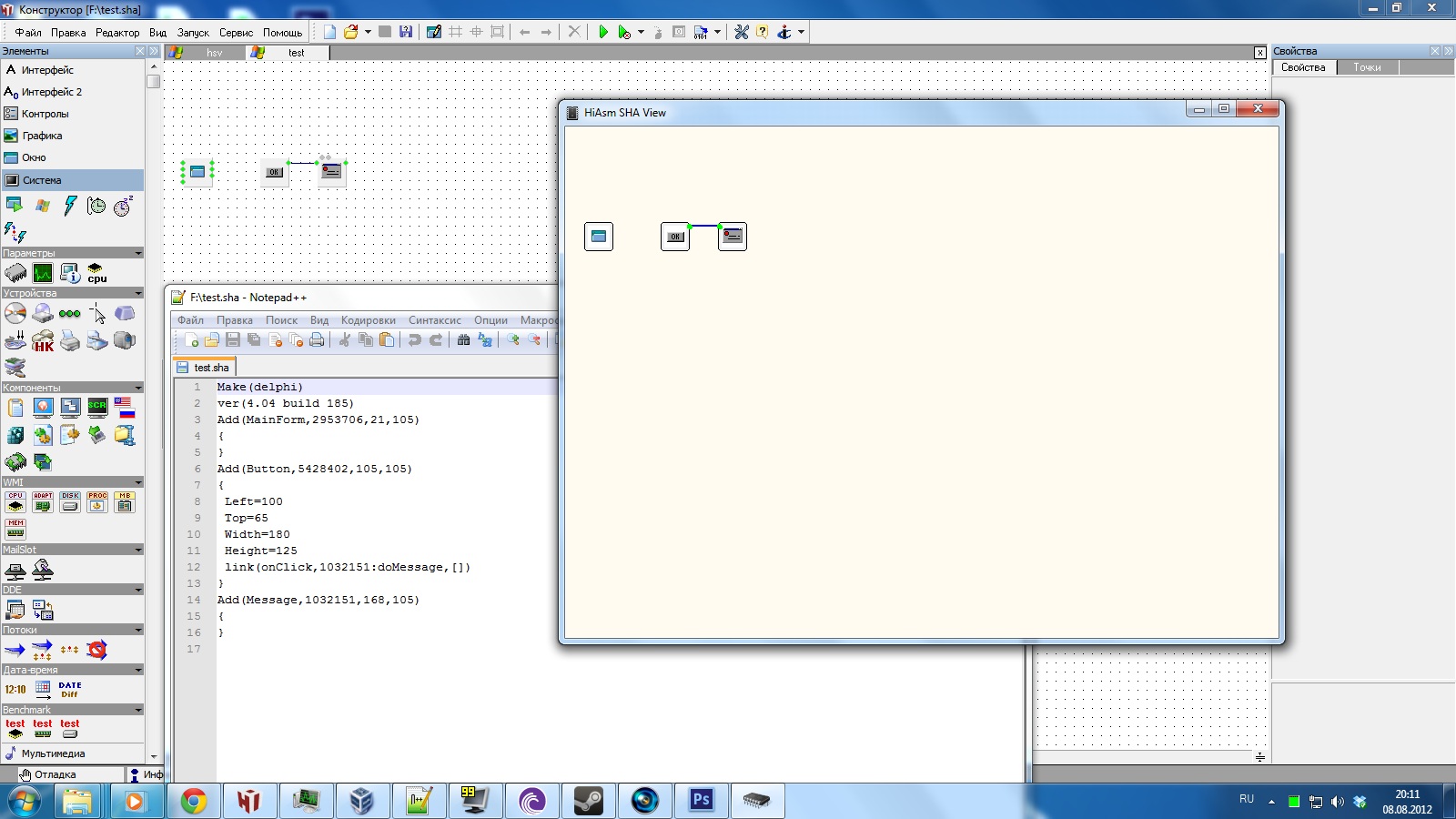Click the binoculars Find icon in Notepad++
The width and height of the screenshot is (1456, 819).
tap(463, 340)
